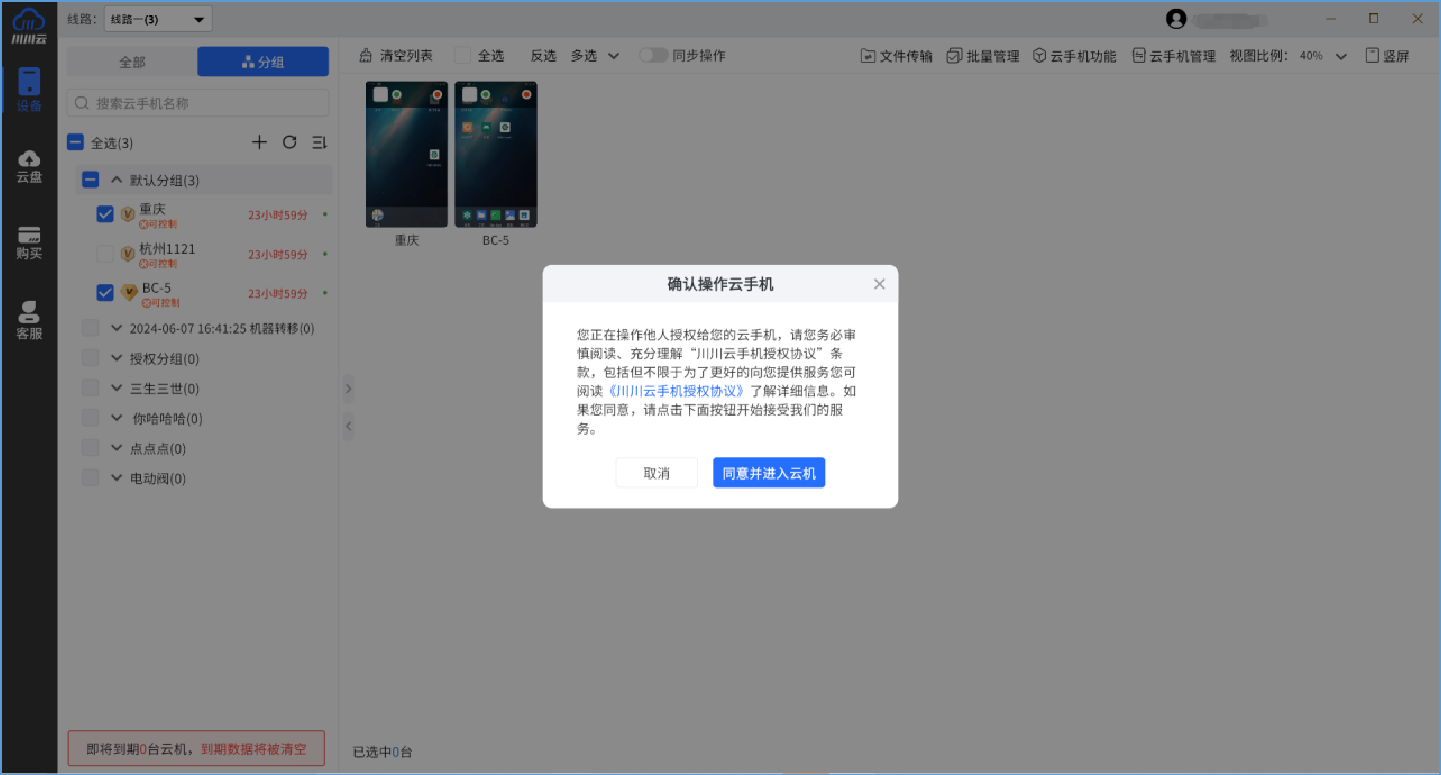Screen dimensions: 1441x775
Task: Click the BC-5 phone thumbnail
Action: click(495, 155)
